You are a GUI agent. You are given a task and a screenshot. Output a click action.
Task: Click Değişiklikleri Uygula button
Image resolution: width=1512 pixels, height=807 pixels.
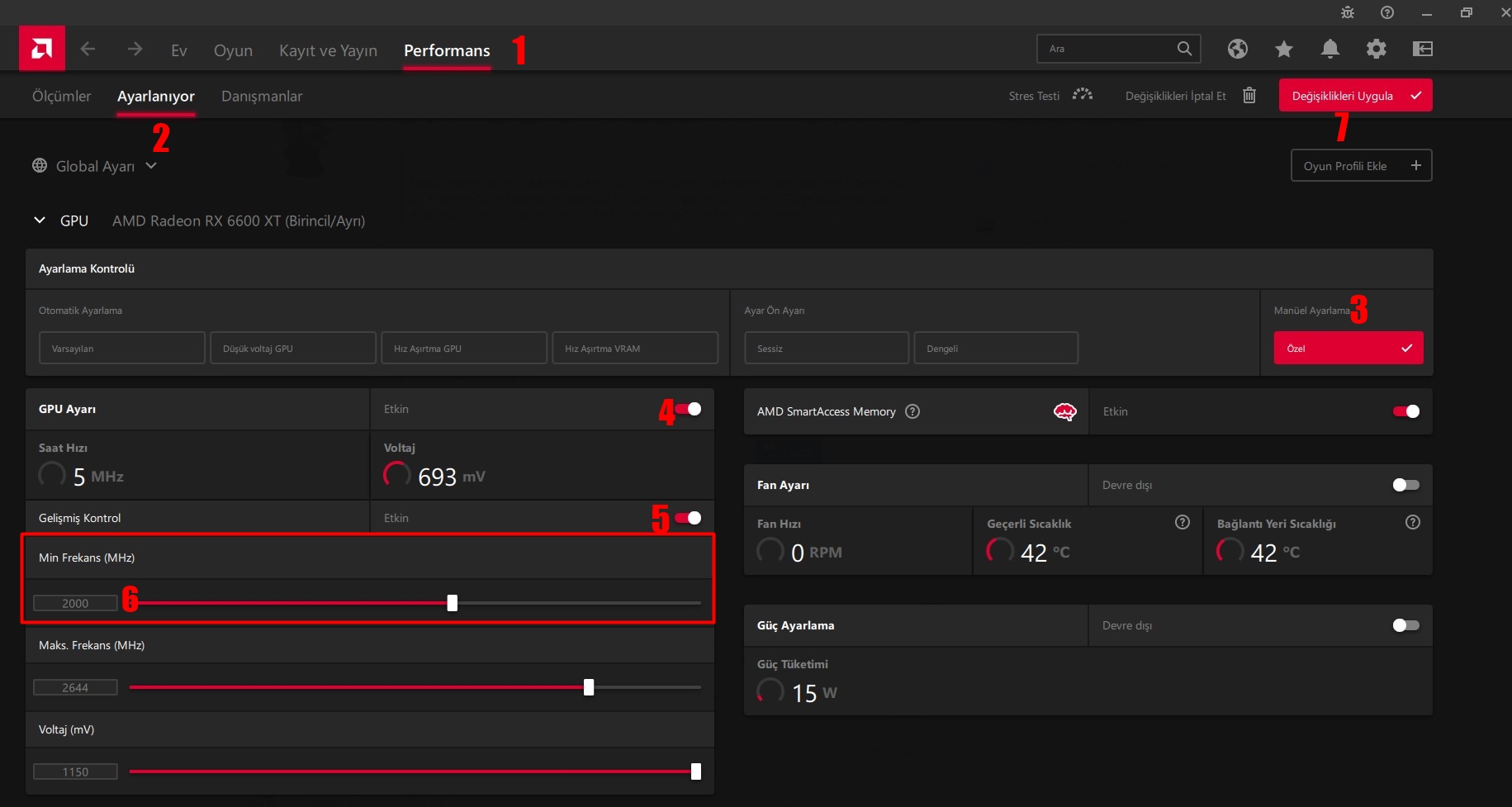coord(1355,95)
